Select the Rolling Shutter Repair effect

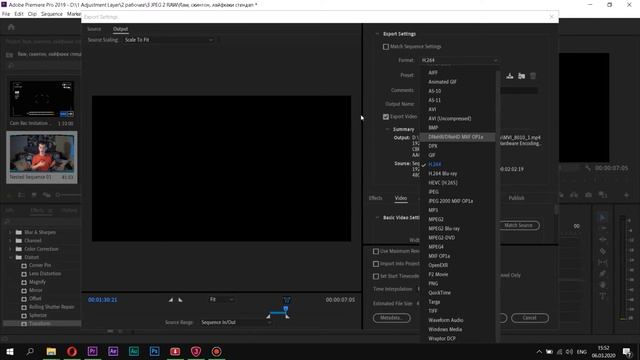pyautogui.click(x=51, y=307)
